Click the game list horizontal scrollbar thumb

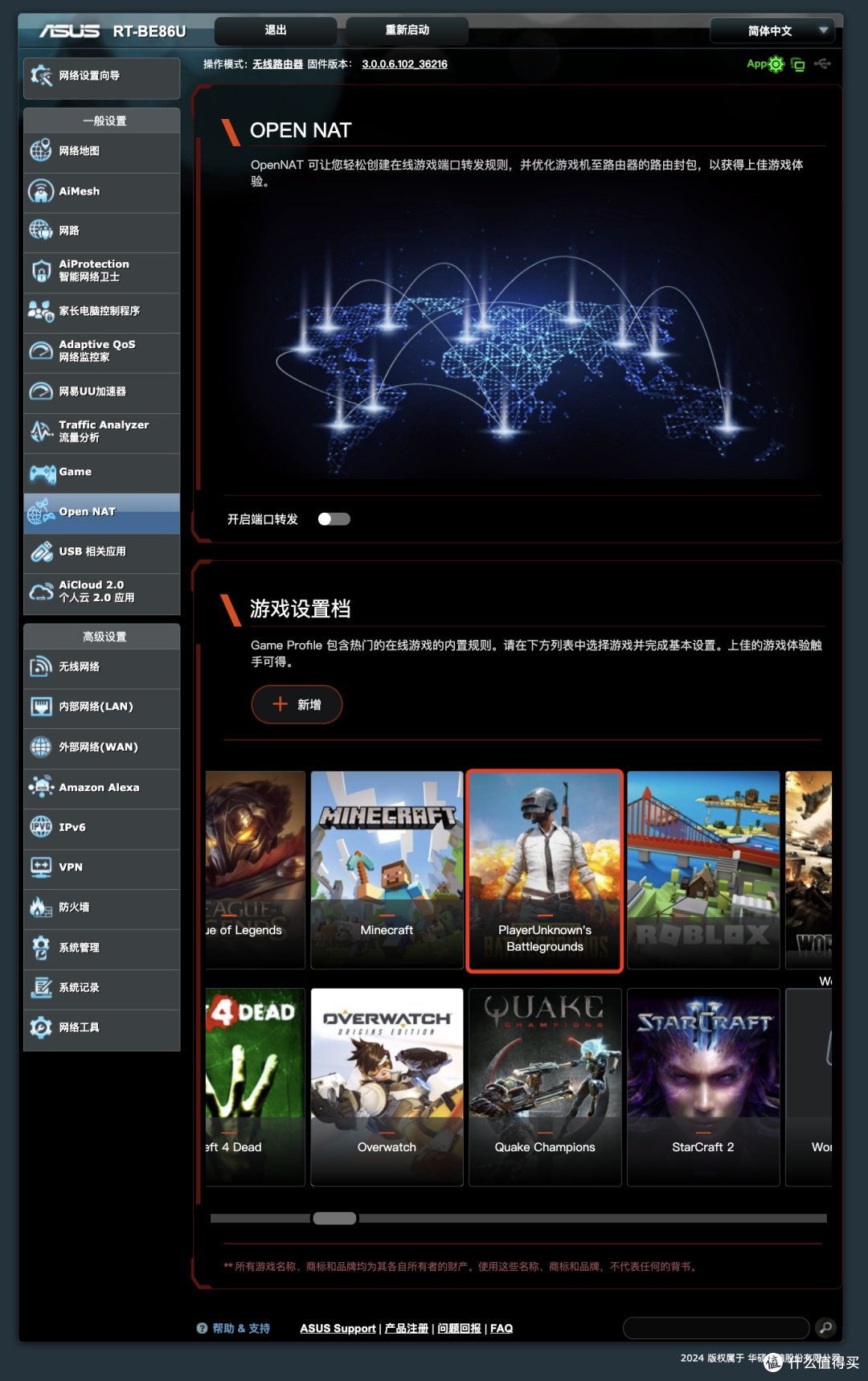point(334,1219)
